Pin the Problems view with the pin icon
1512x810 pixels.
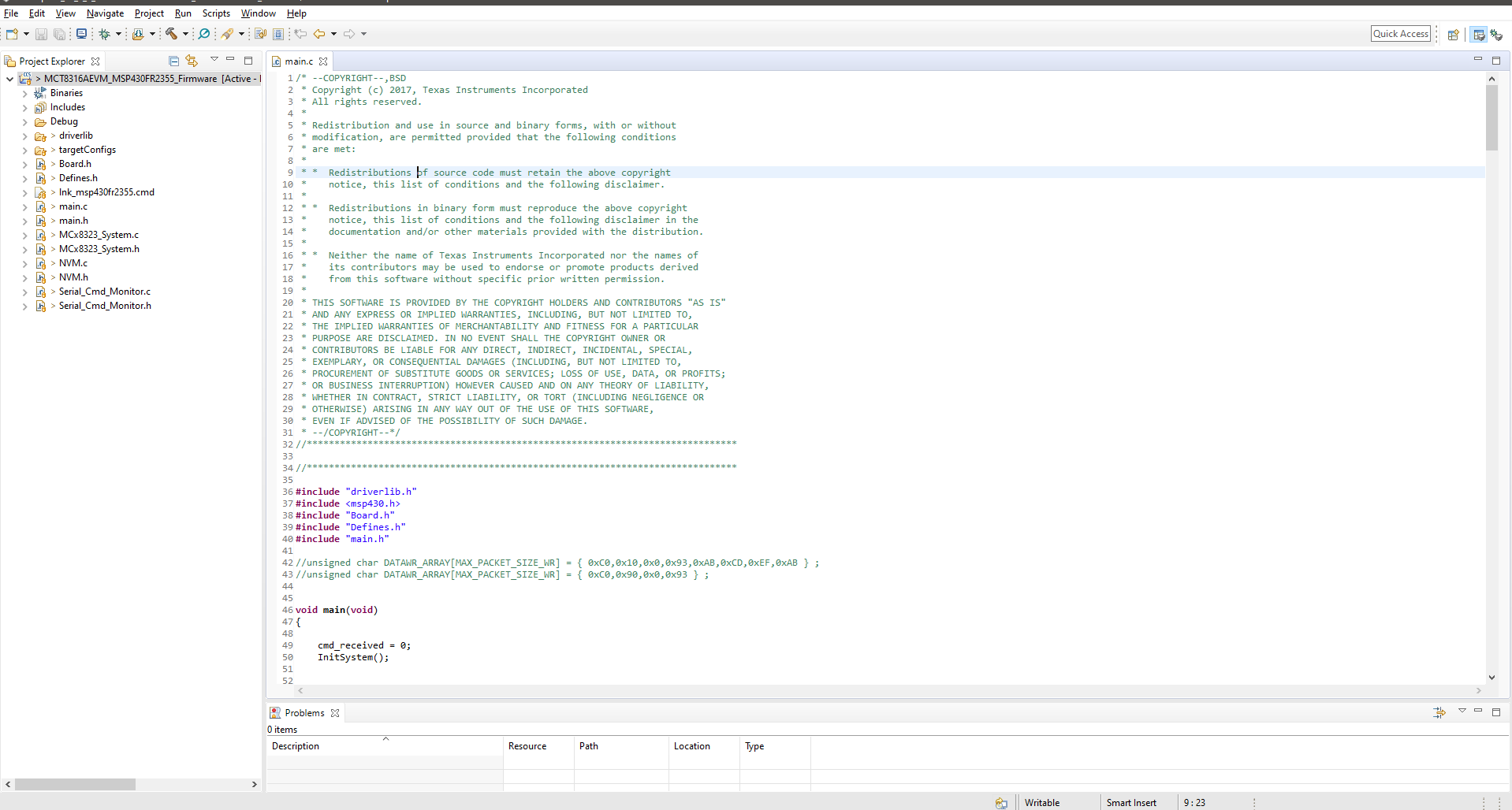1440,712
